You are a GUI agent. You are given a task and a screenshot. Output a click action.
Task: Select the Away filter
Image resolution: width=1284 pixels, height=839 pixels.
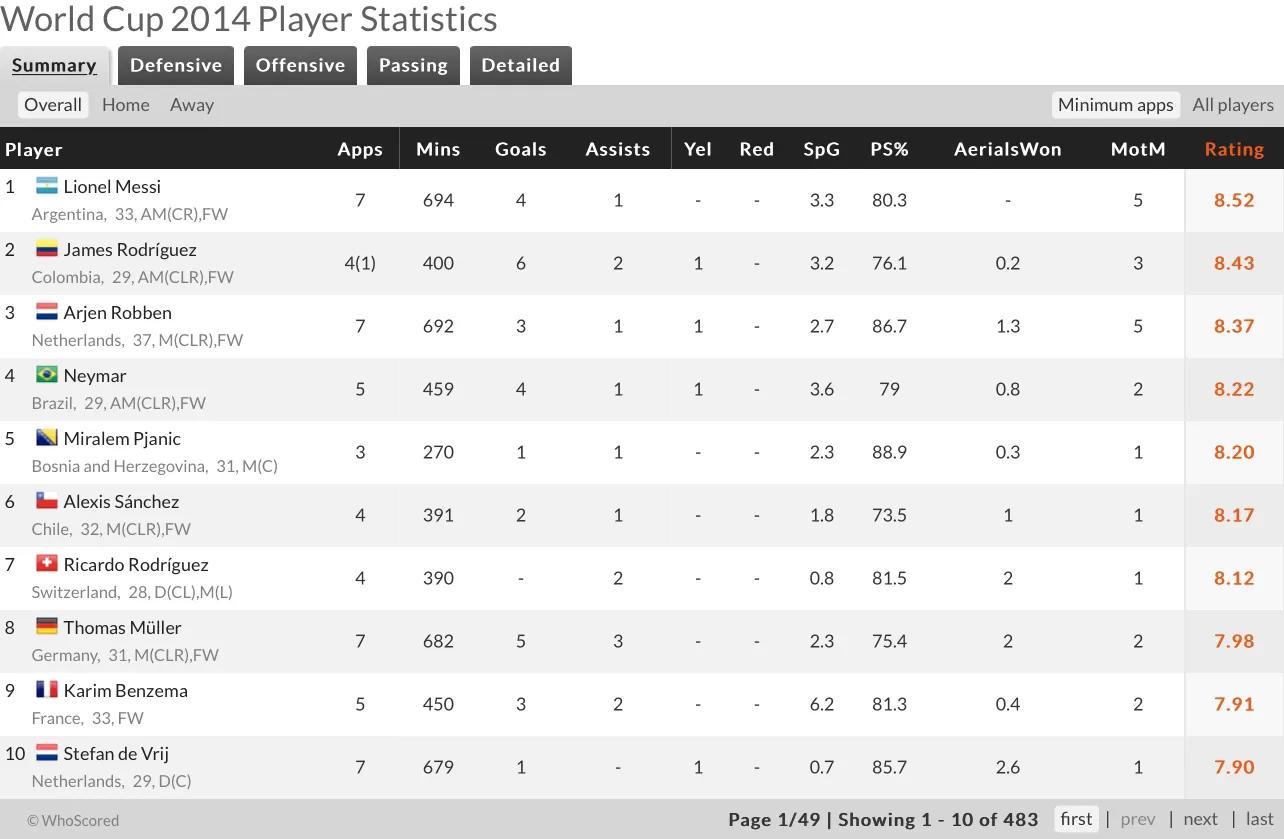(x=192, y=105)
